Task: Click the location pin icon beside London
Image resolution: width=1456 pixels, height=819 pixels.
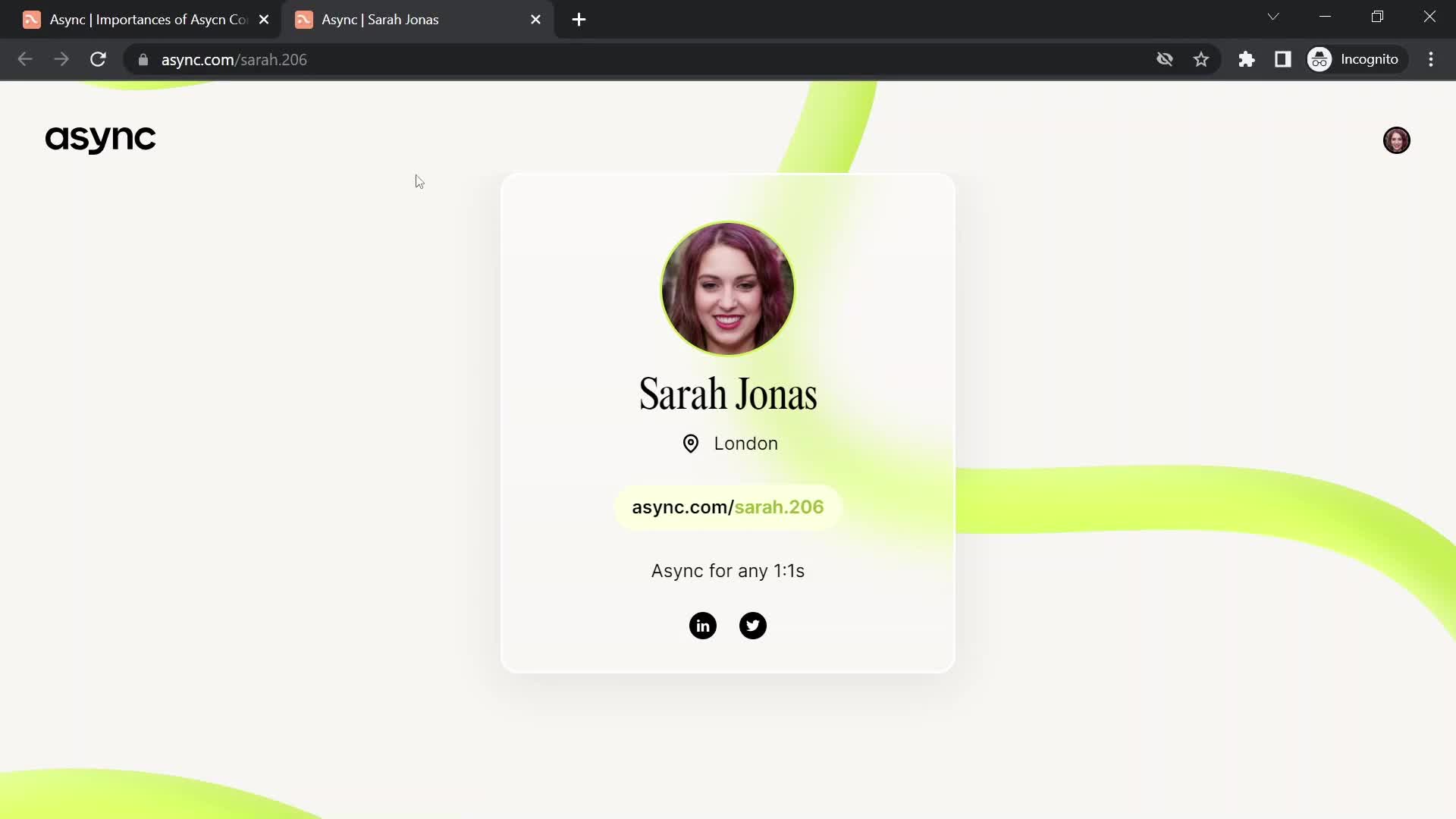Action: click(690, 444)
